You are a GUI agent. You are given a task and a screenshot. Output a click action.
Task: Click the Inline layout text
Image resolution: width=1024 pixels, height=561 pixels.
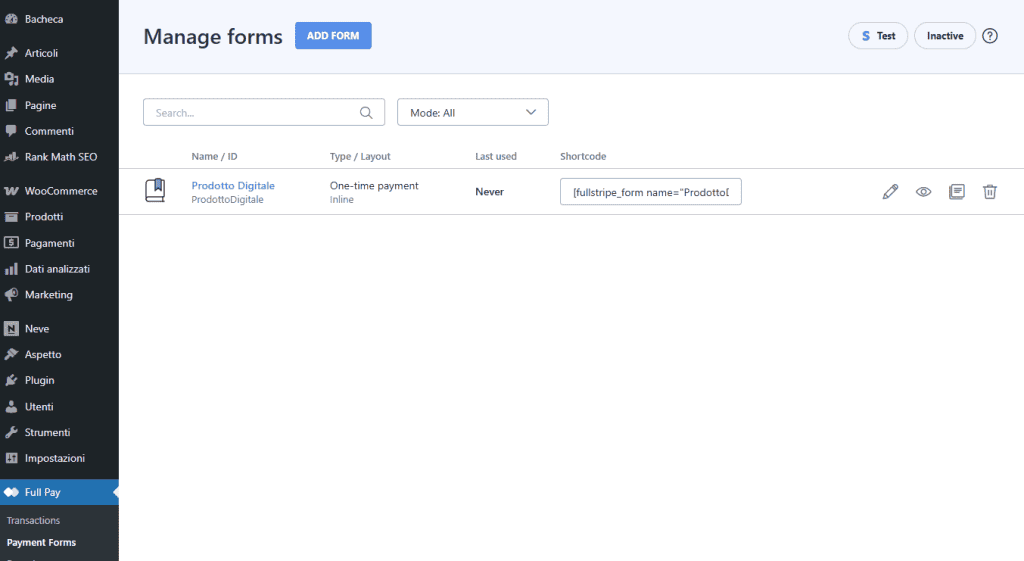(x=342, y=199)
